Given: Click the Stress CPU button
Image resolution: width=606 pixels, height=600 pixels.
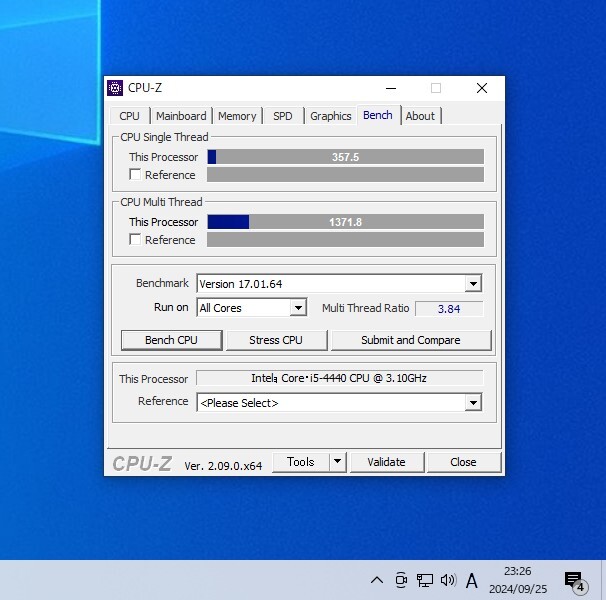Looking at the screenshot, I should [x=276, y=340].
